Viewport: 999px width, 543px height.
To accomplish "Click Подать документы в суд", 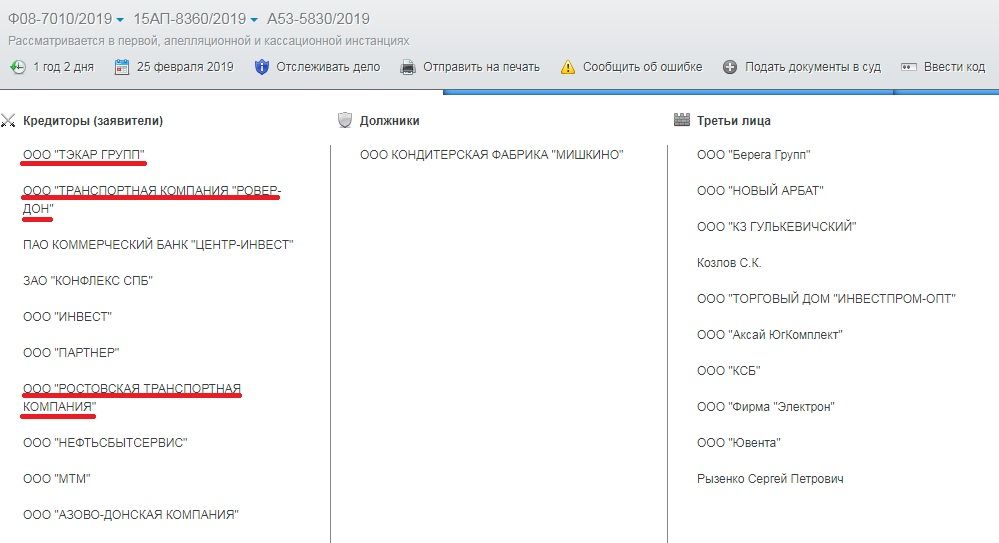I will coord(813,67).
